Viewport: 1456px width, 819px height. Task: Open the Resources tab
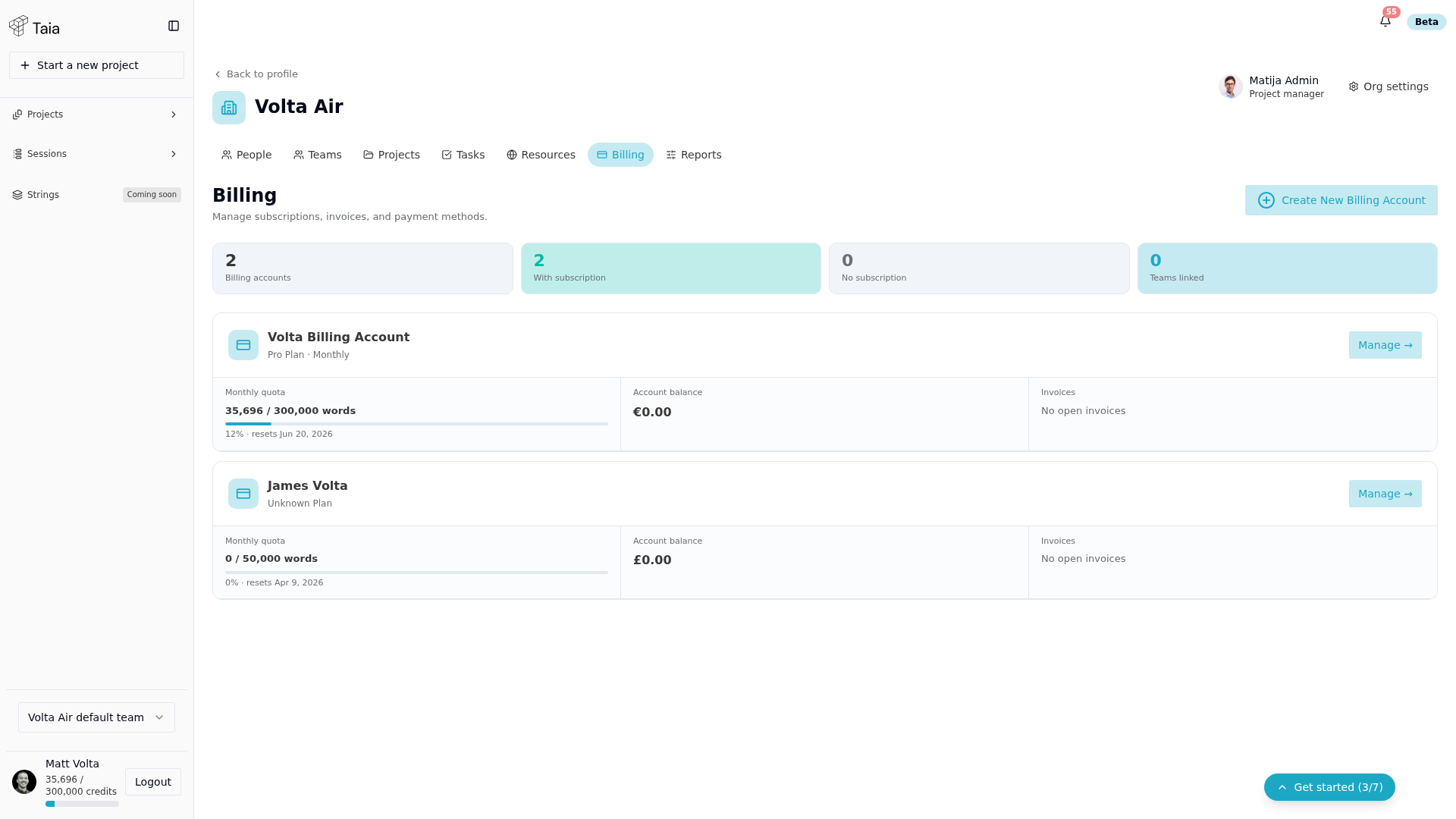[541, 155]
